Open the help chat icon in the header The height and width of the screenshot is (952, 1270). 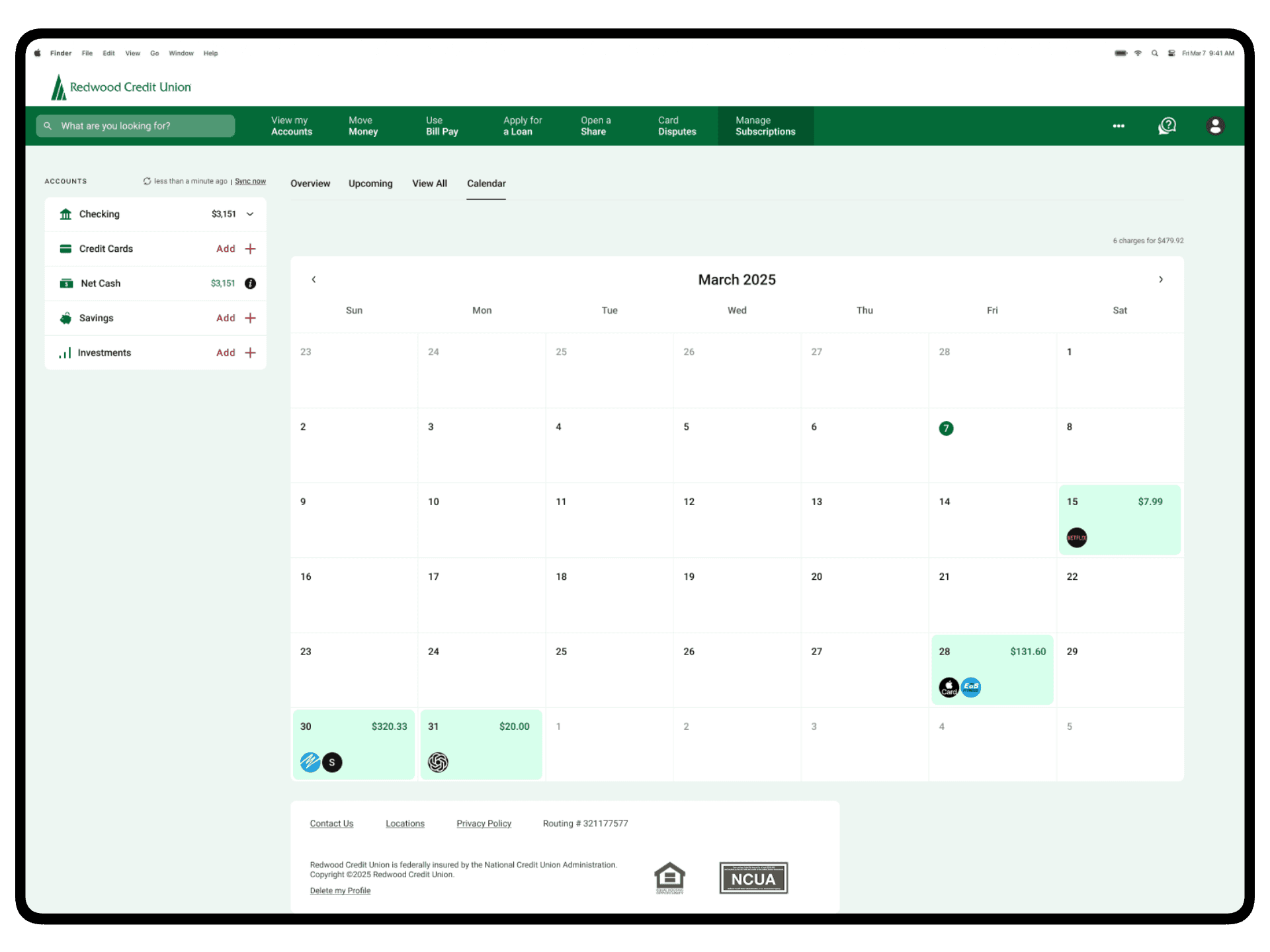coord(1167,126)
